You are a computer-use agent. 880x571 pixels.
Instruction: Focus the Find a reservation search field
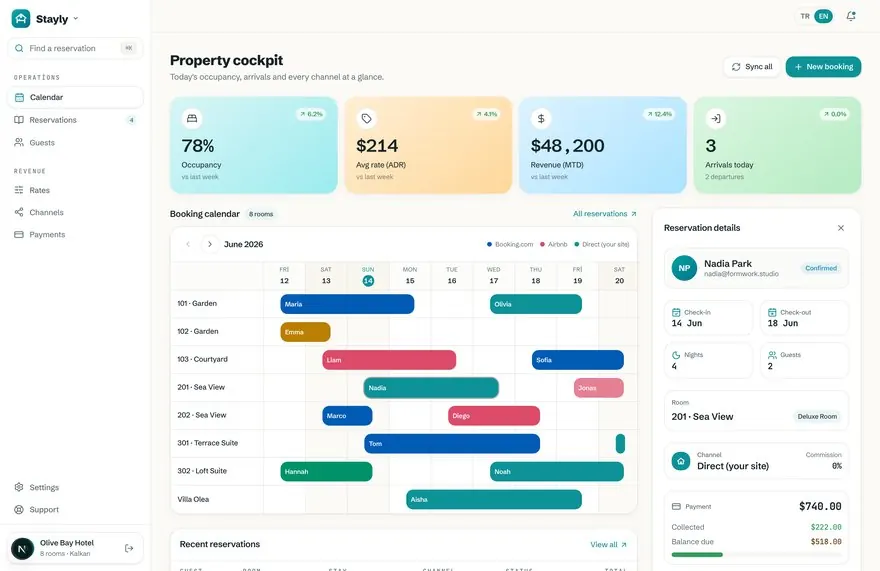[x=75, y=48]
